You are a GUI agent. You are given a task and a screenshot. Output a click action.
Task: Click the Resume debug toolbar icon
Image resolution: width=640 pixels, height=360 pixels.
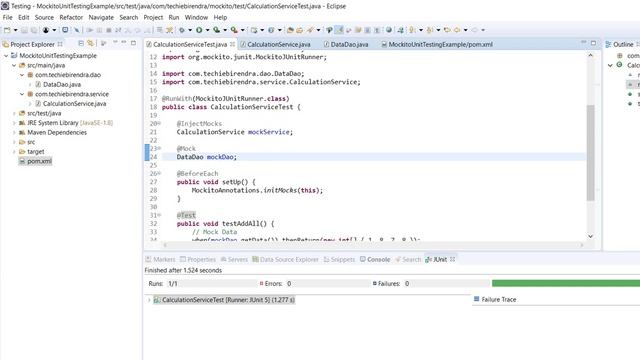(x=89, y=30)
